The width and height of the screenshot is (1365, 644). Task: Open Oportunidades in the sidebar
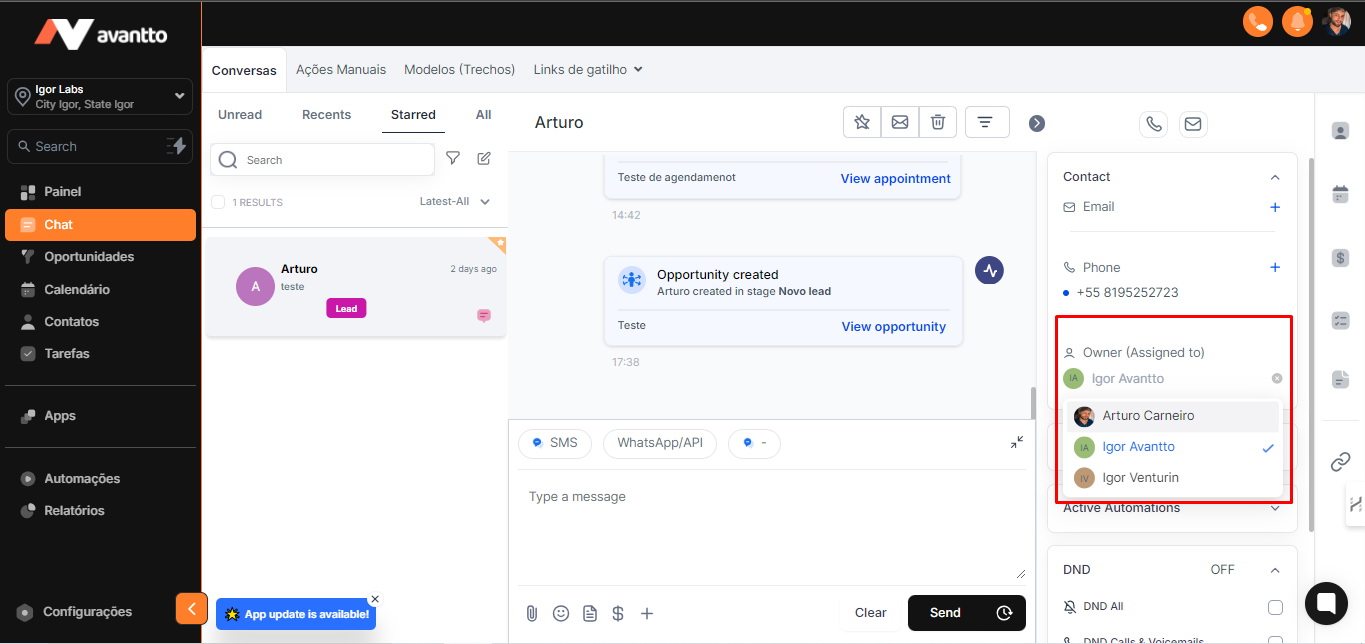coord(88,257)
